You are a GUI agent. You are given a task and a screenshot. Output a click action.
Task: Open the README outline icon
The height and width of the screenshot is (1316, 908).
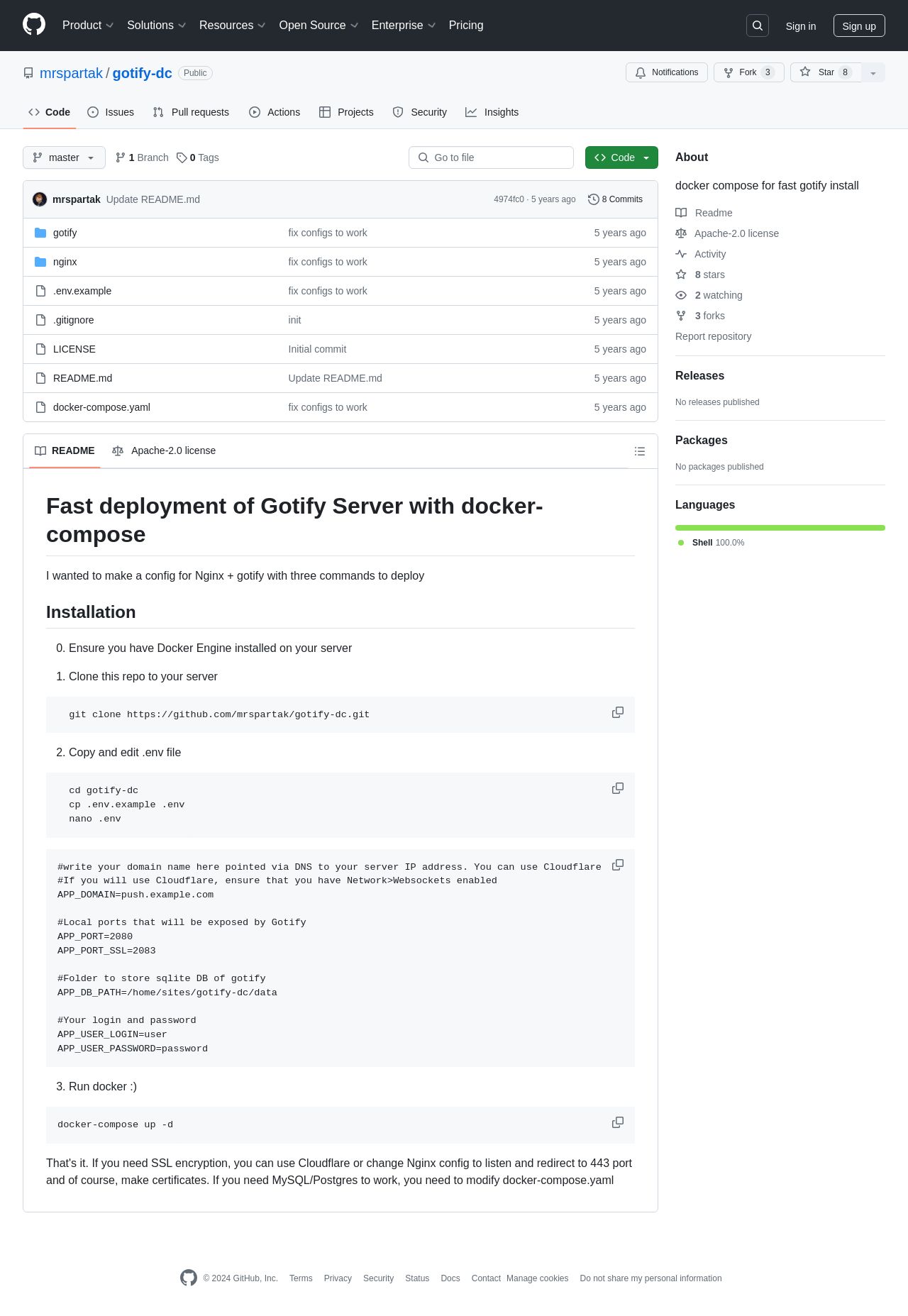point(639,451)
